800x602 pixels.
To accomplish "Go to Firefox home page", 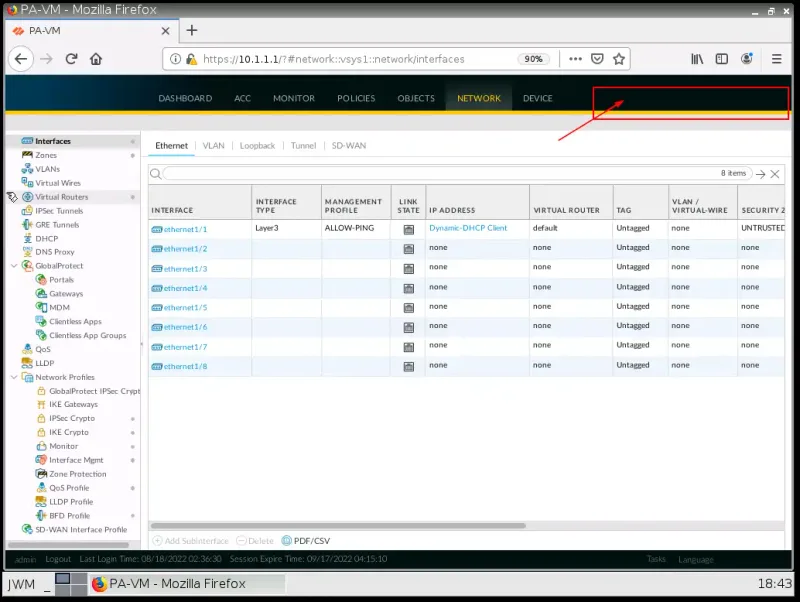I will 96,59.
